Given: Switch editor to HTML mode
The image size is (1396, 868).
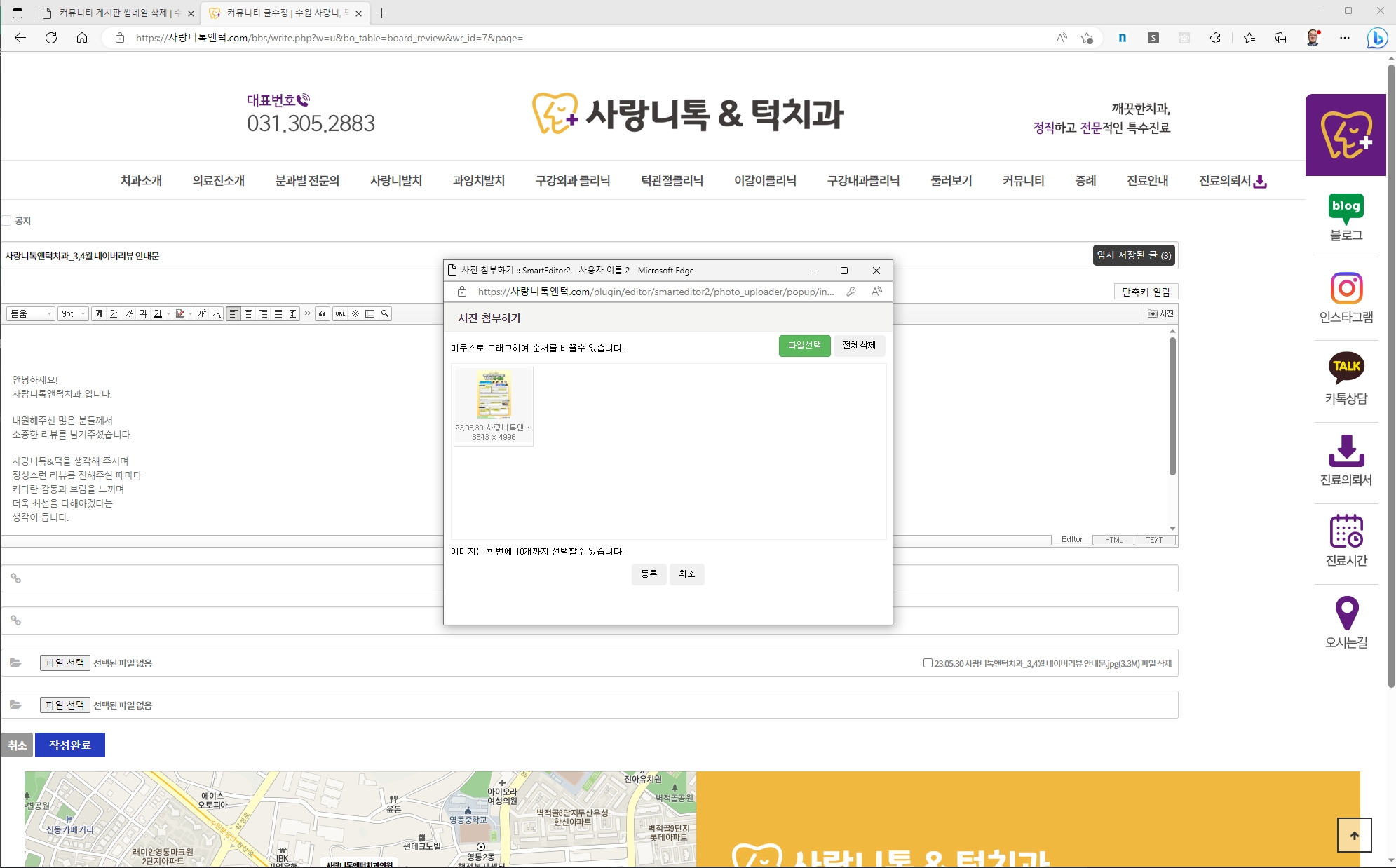Looking at the screenshot, I should click(1113, 540).
